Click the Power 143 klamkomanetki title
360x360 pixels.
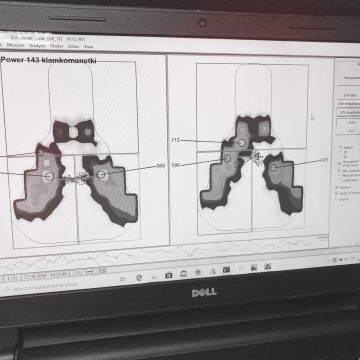click(49, 60)
